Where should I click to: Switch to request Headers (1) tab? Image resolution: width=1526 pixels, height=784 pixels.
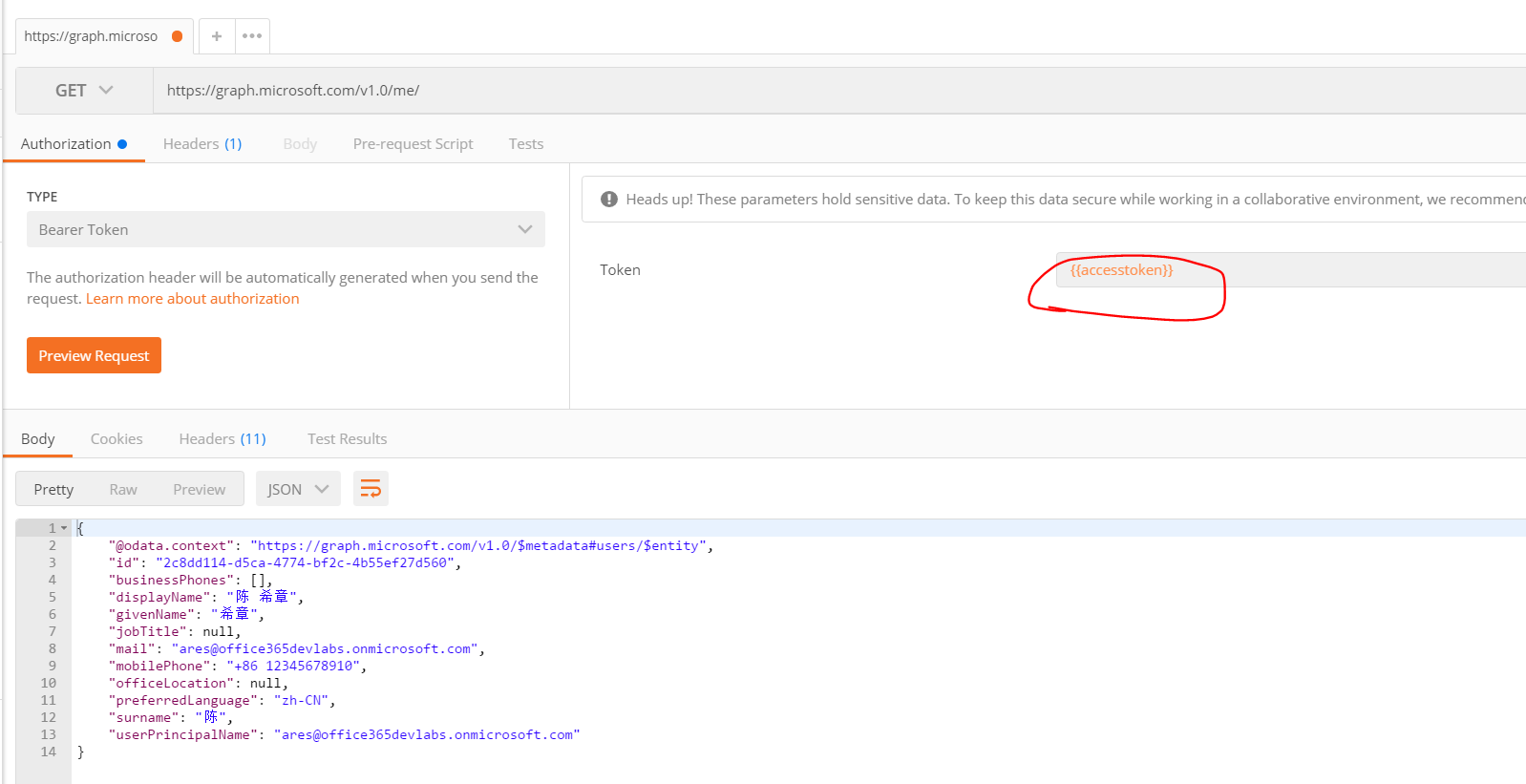(x=202, y=144)
